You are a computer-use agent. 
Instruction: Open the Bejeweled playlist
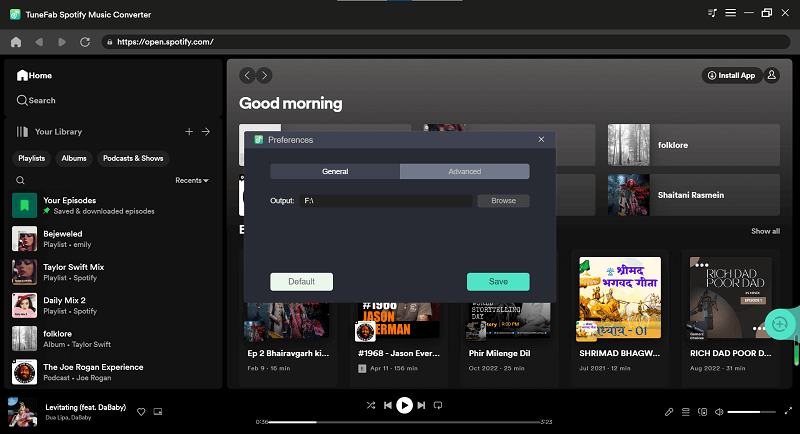[x=113, y=239]
